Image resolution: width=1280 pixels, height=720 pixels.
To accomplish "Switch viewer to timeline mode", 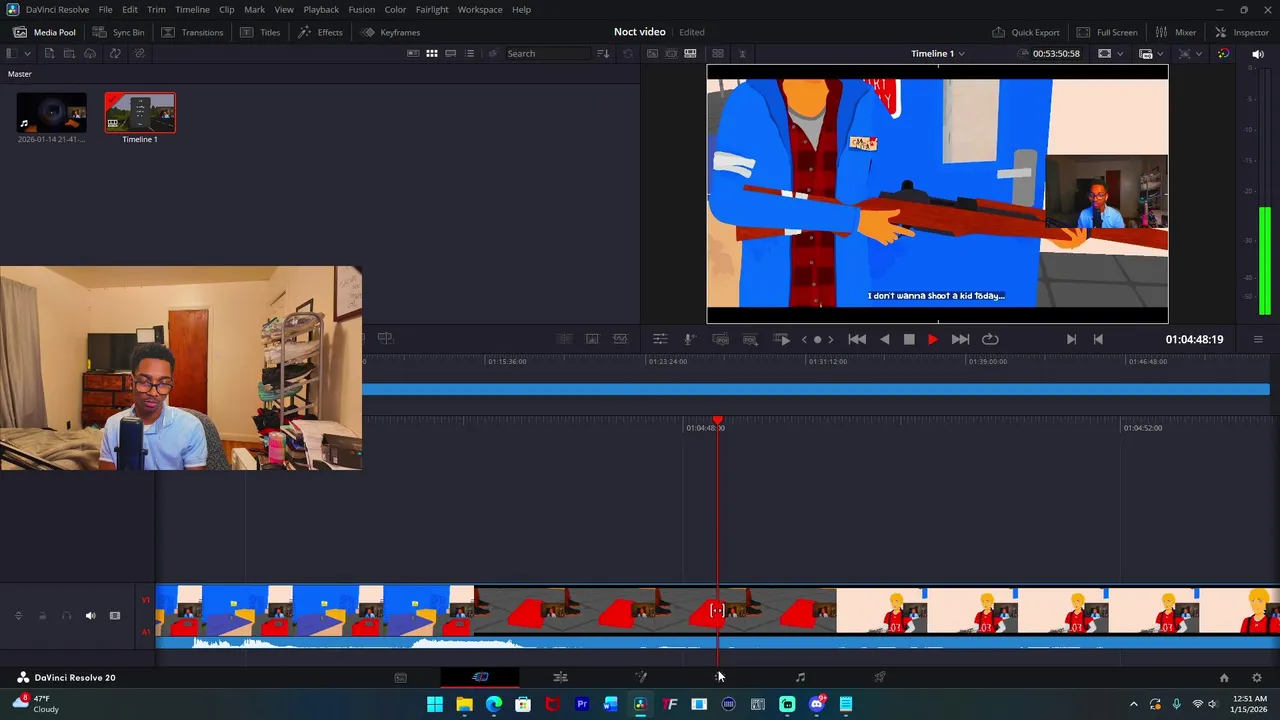I will pyautogui.click(x=690, y=53).
